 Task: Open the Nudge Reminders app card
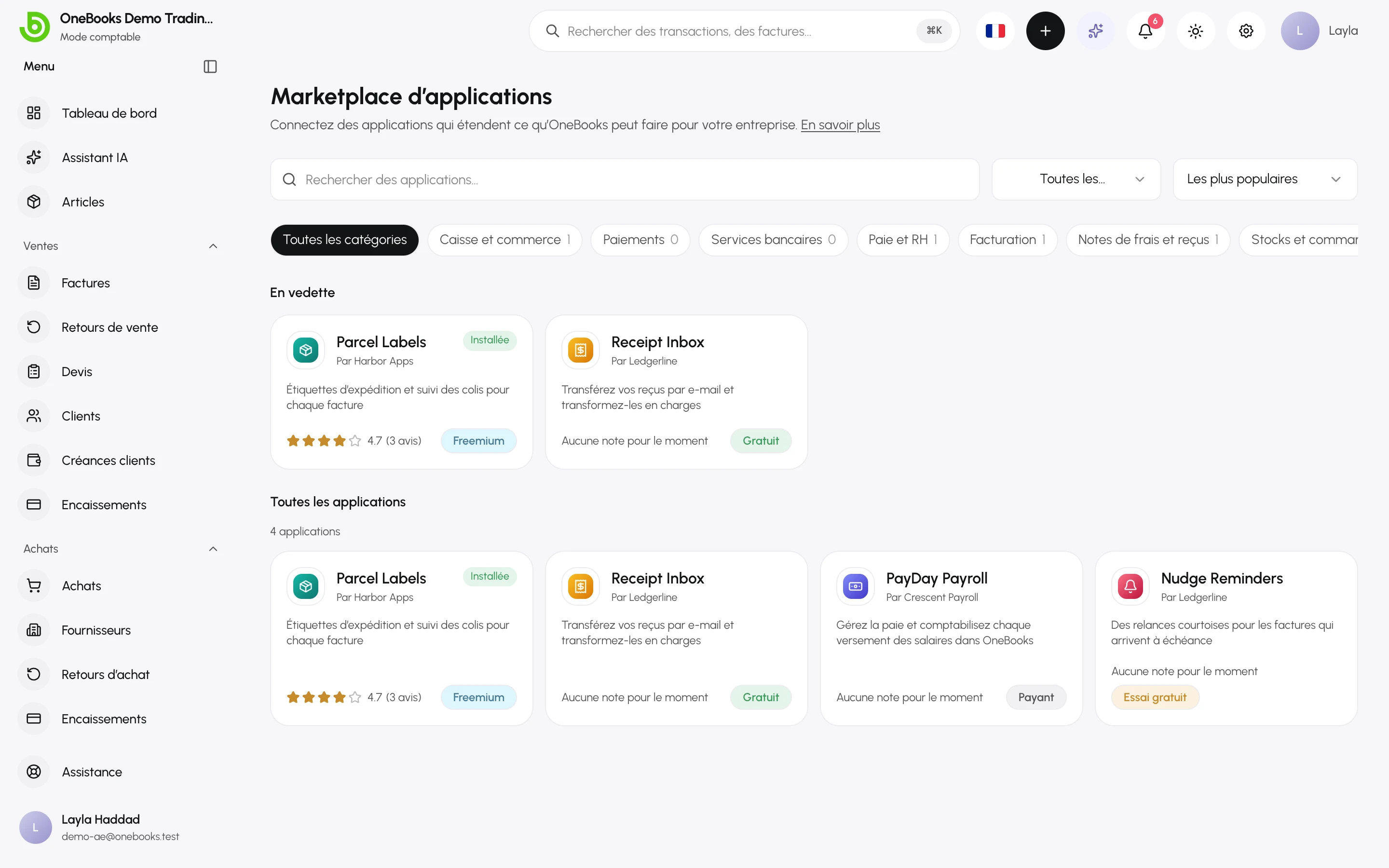[1226, 638]
